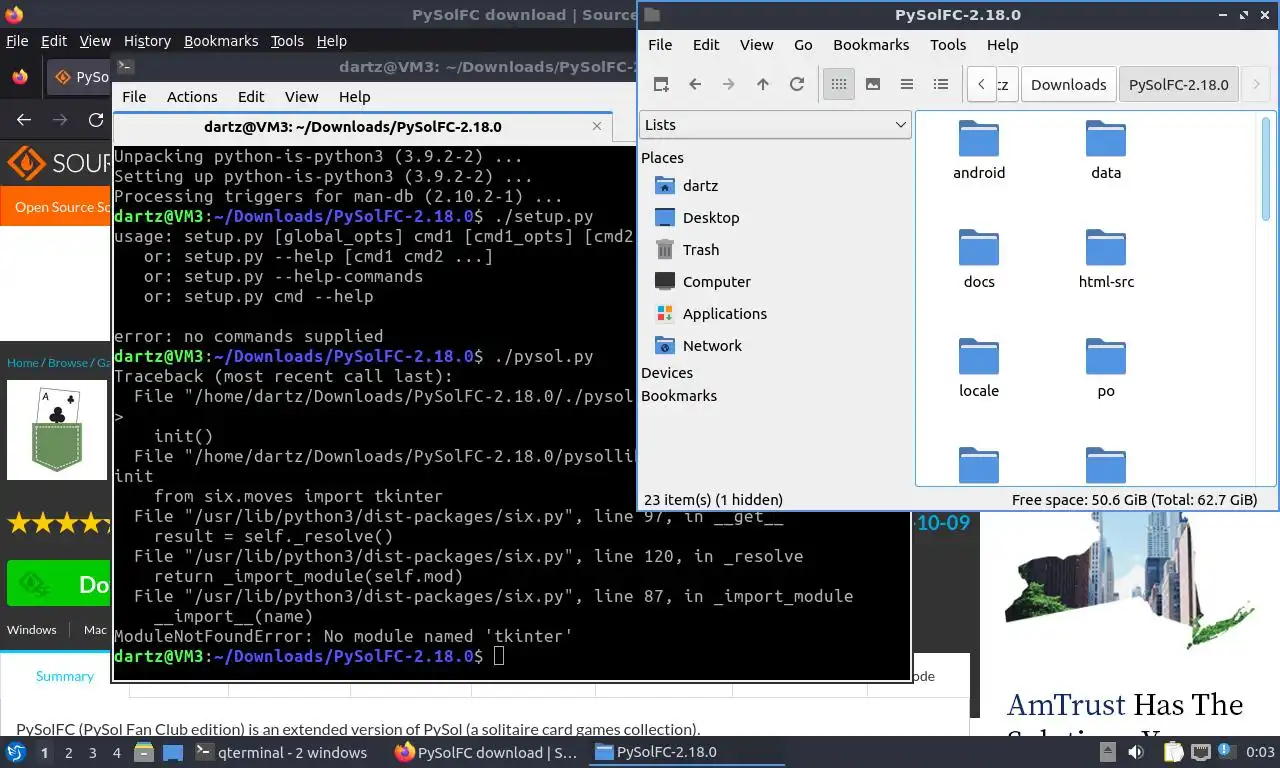Screen dimensions: 1280x768
Task: Open Computer in Places sidebar
Action: pos(716,281)
